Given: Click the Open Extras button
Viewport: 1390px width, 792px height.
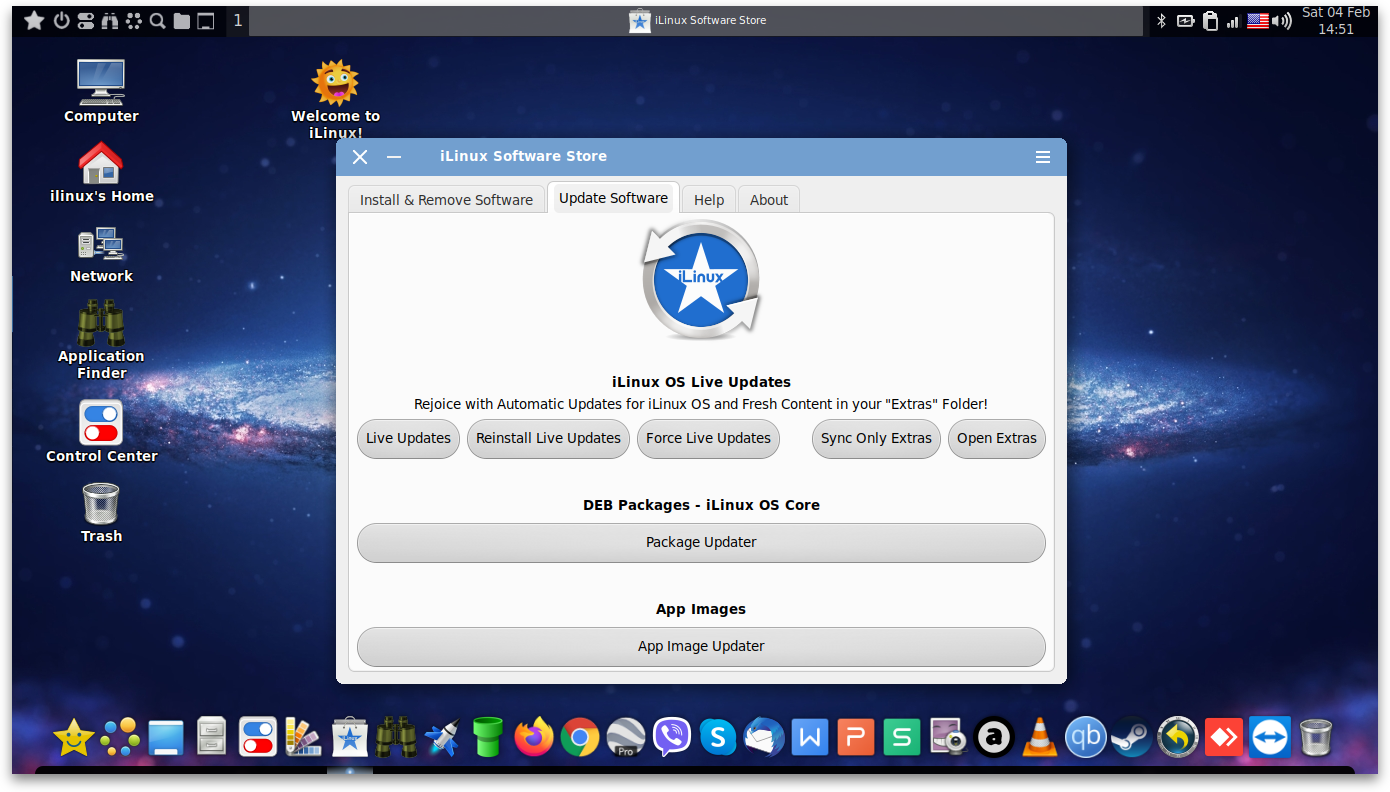Looking at the screenshot, I should (x=997, y=438).
